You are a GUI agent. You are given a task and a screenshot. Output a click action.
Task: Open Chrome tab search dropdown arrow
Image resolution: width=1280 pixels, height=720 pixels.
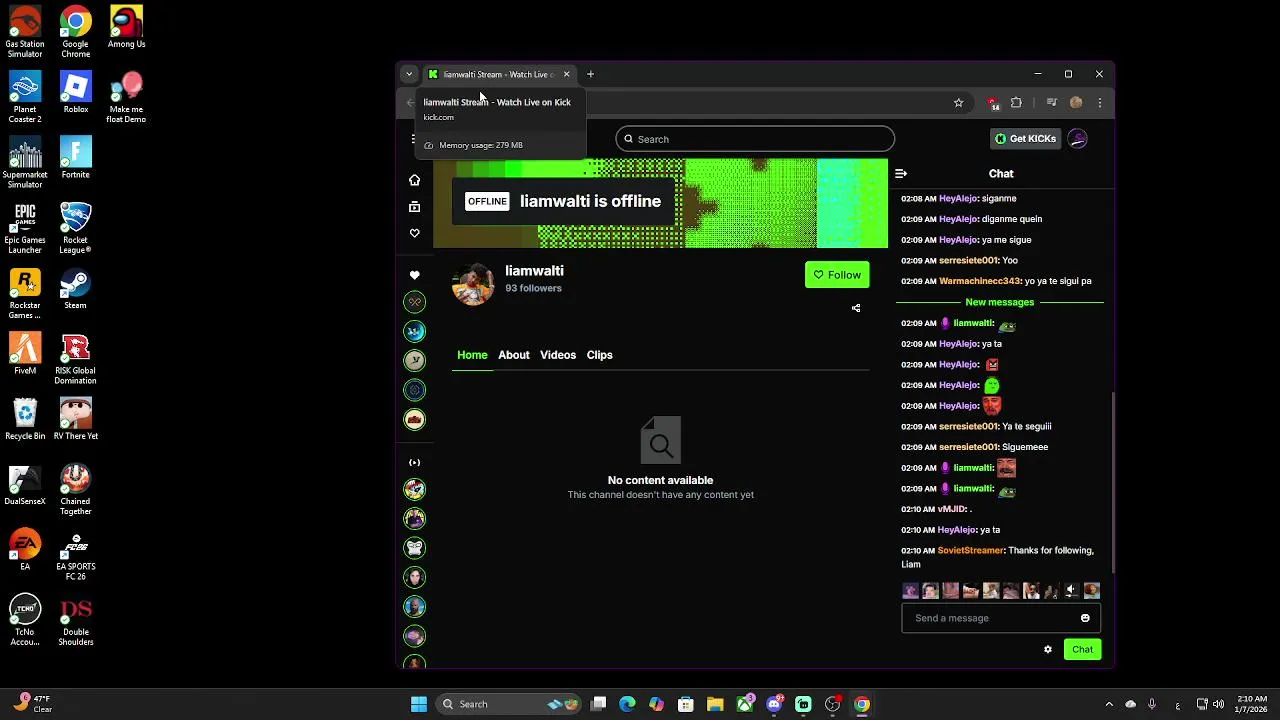(409, 74)
